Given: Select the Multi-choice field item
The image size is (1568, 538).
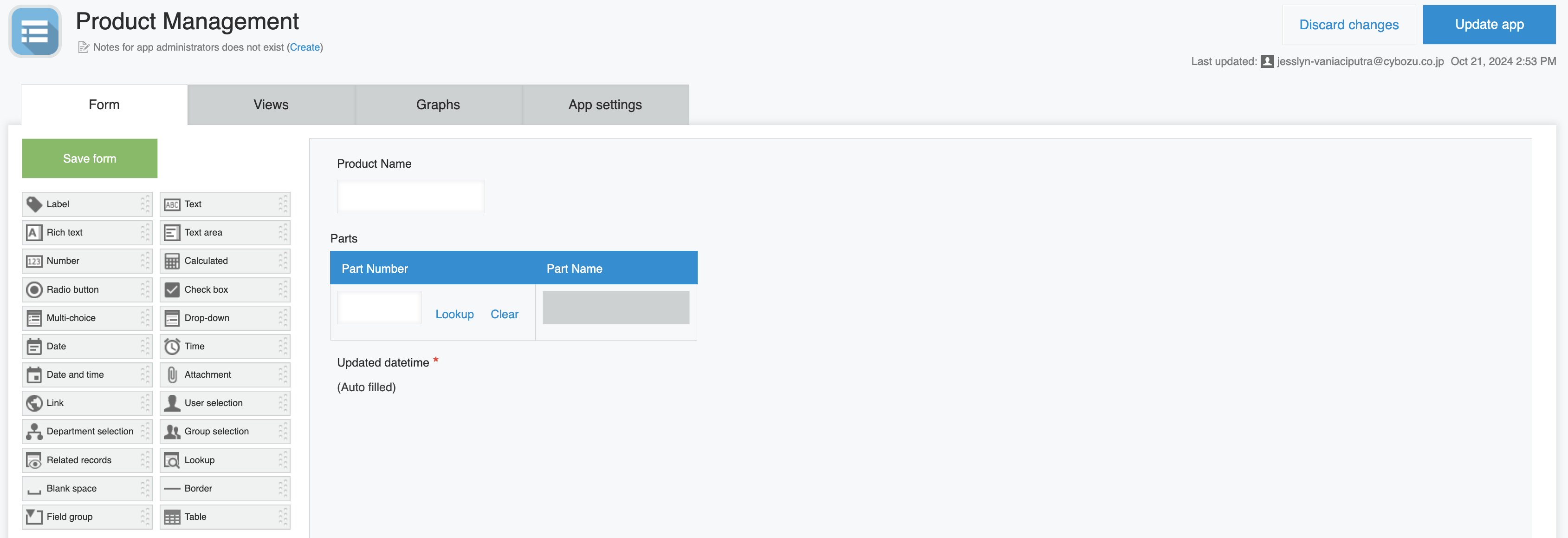Looking at the screenshot, I should coord(86,318).
